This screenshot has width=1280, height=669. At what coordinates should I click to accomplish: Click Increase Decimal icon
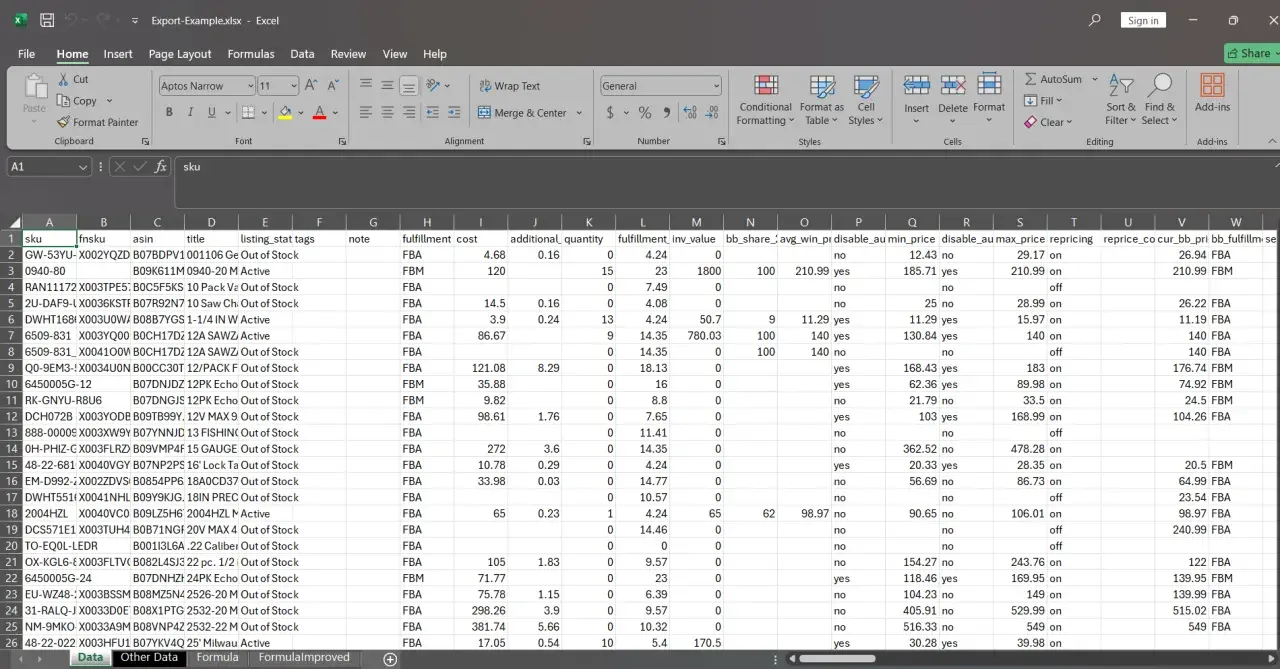689,113
